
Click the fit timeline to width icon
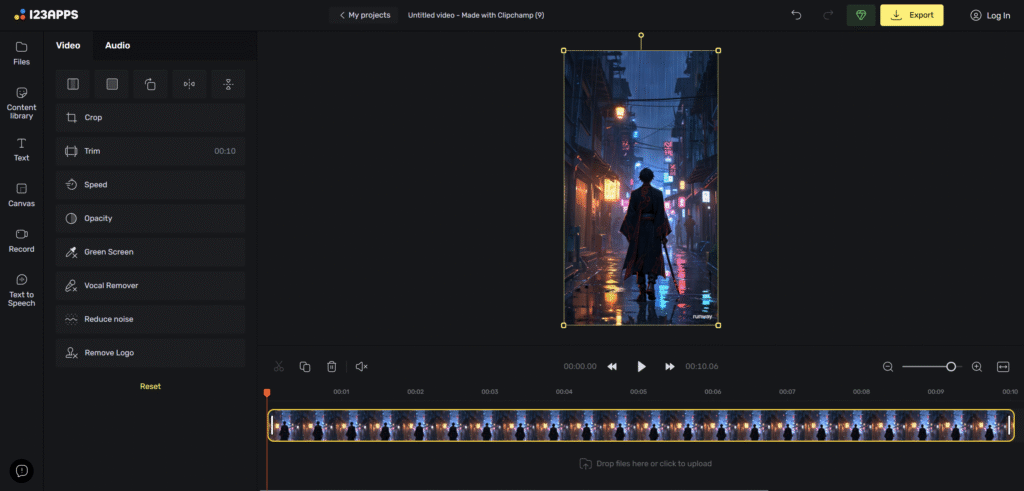click(1003, 367)
